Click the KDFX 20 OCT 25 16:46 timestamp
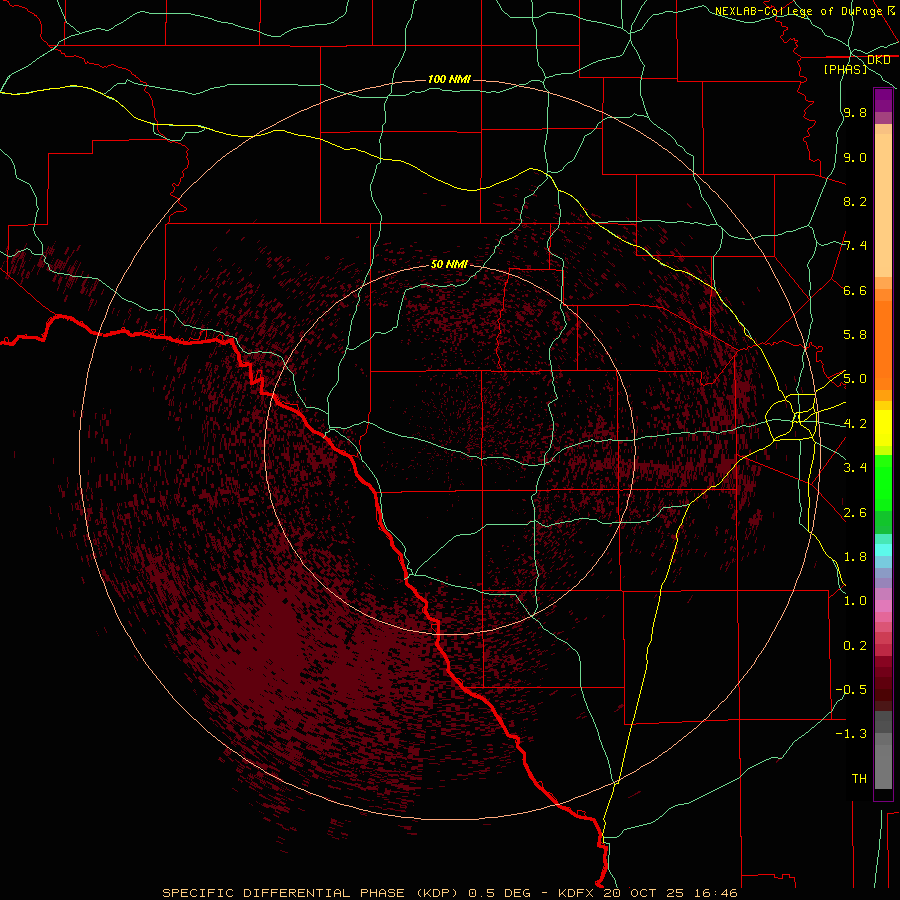Image resolution: width=900 pixels, height=900 pixels. pyautogui.click(x=647, y=893)
